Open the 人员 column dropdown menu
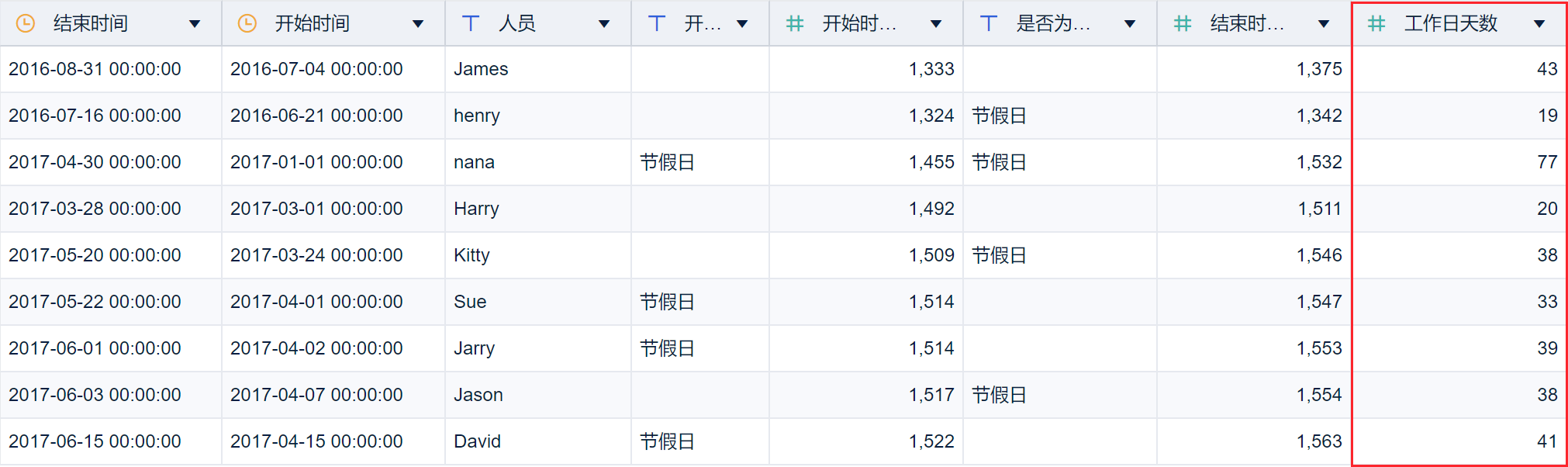 [x=604, y=24]
